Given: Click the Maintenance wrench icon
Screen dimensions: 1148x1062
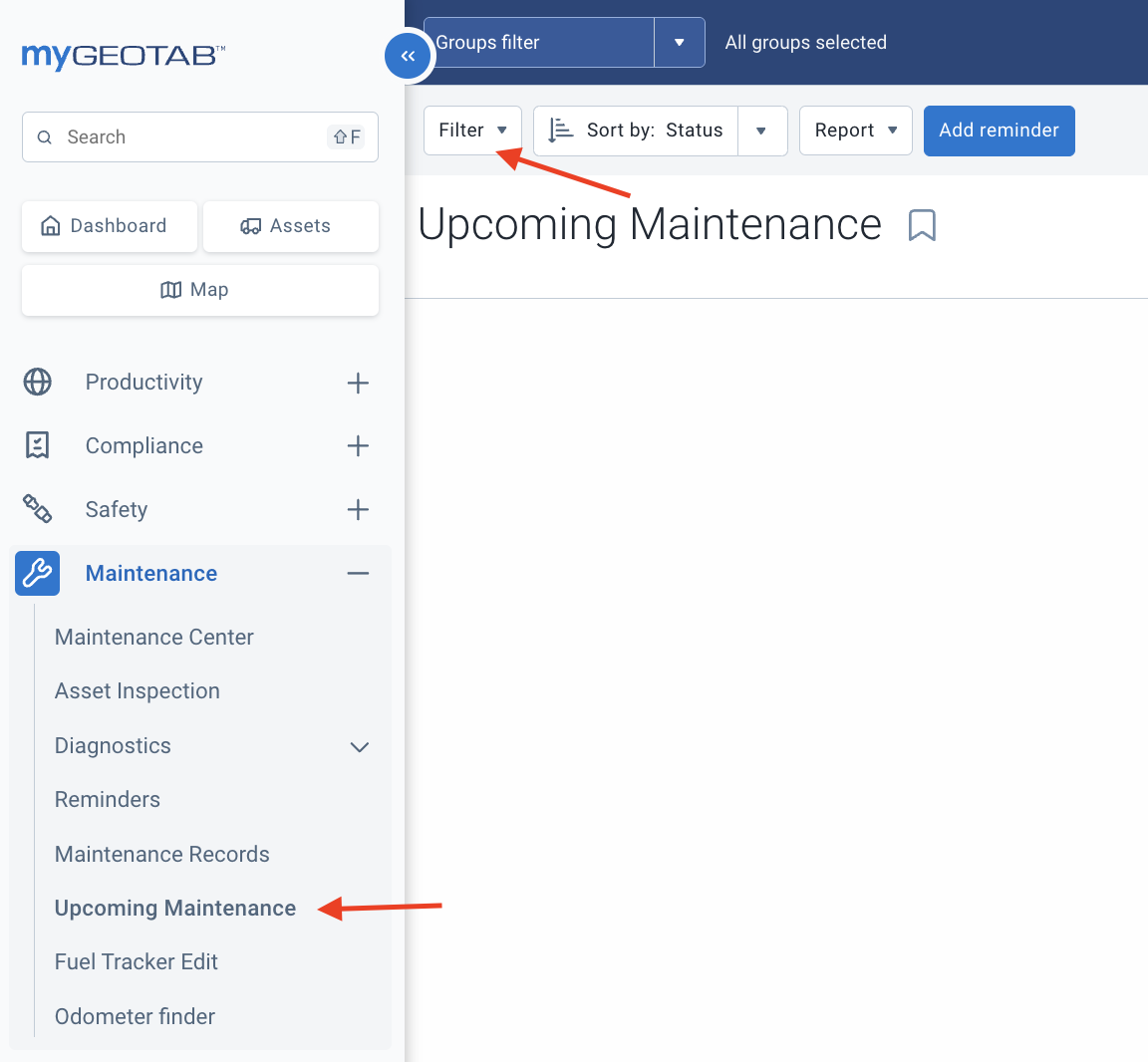Looking at the screenshot, I should click(x=37, y=573).
